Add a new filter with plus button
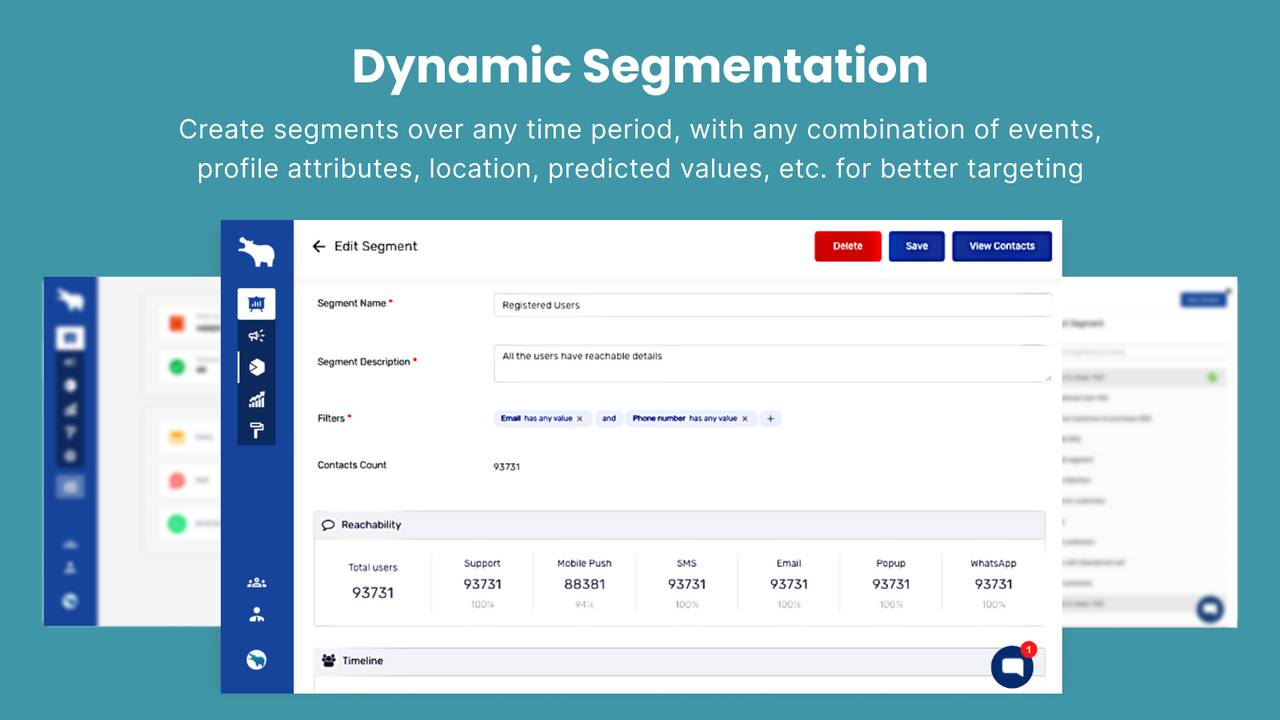 click(x=770, y=419)
